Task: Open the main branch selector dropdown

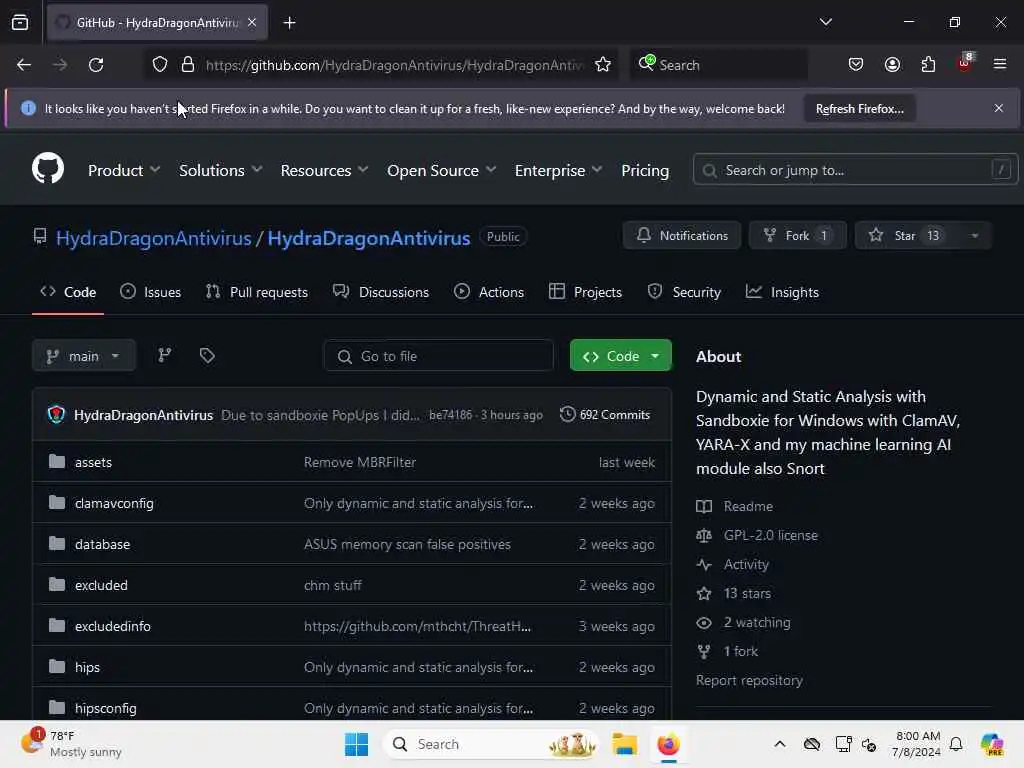Action: 84,356
